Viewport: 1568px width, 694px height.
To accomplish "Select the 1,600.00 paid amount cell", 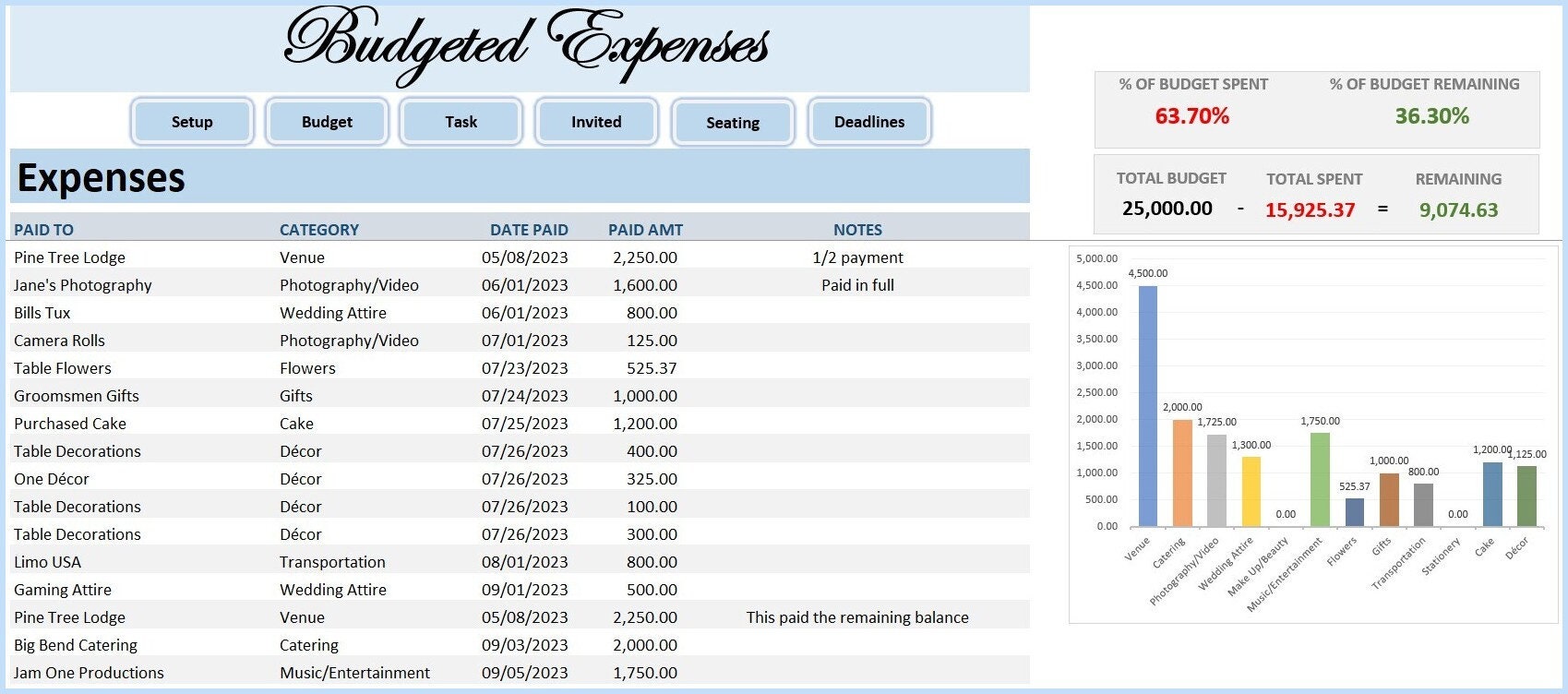I will pos(645,285).
